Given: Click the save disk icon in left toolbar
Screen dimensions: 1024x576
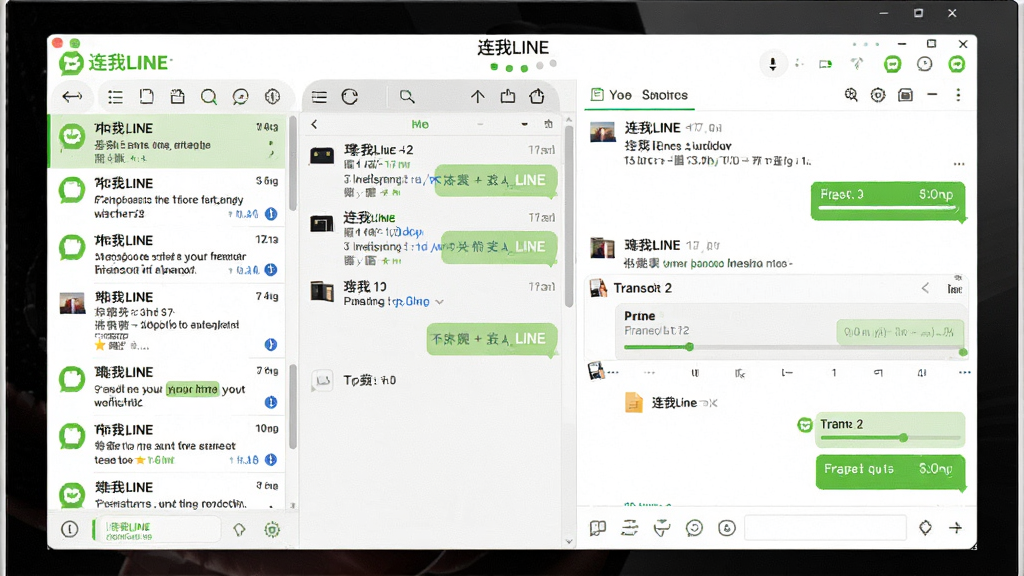Looking at the screenshot, I should pos(178,97).
